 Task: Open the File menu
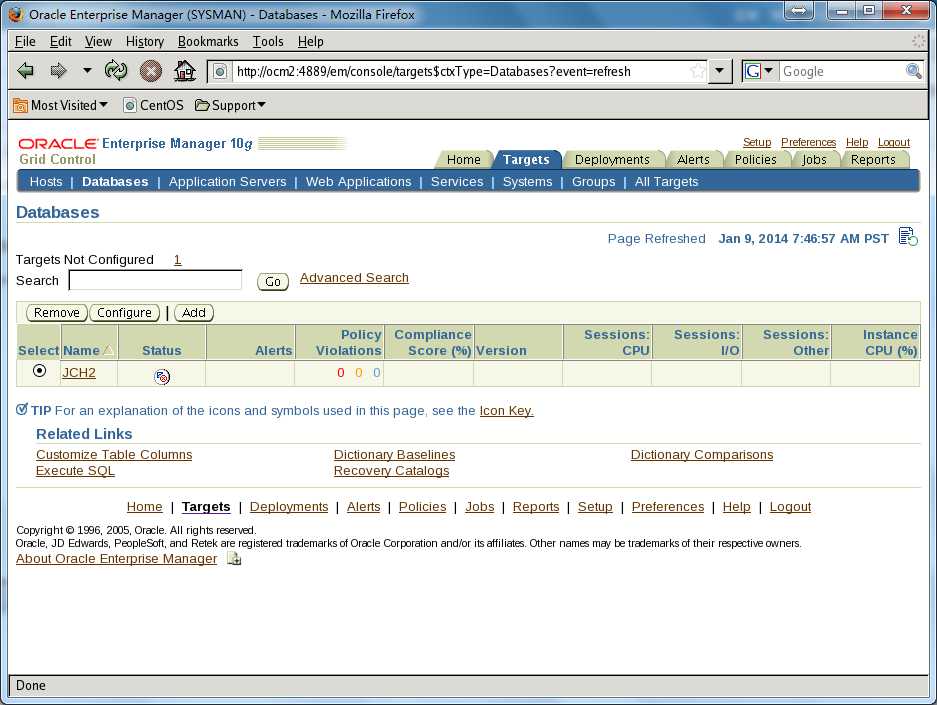[25, 41]
